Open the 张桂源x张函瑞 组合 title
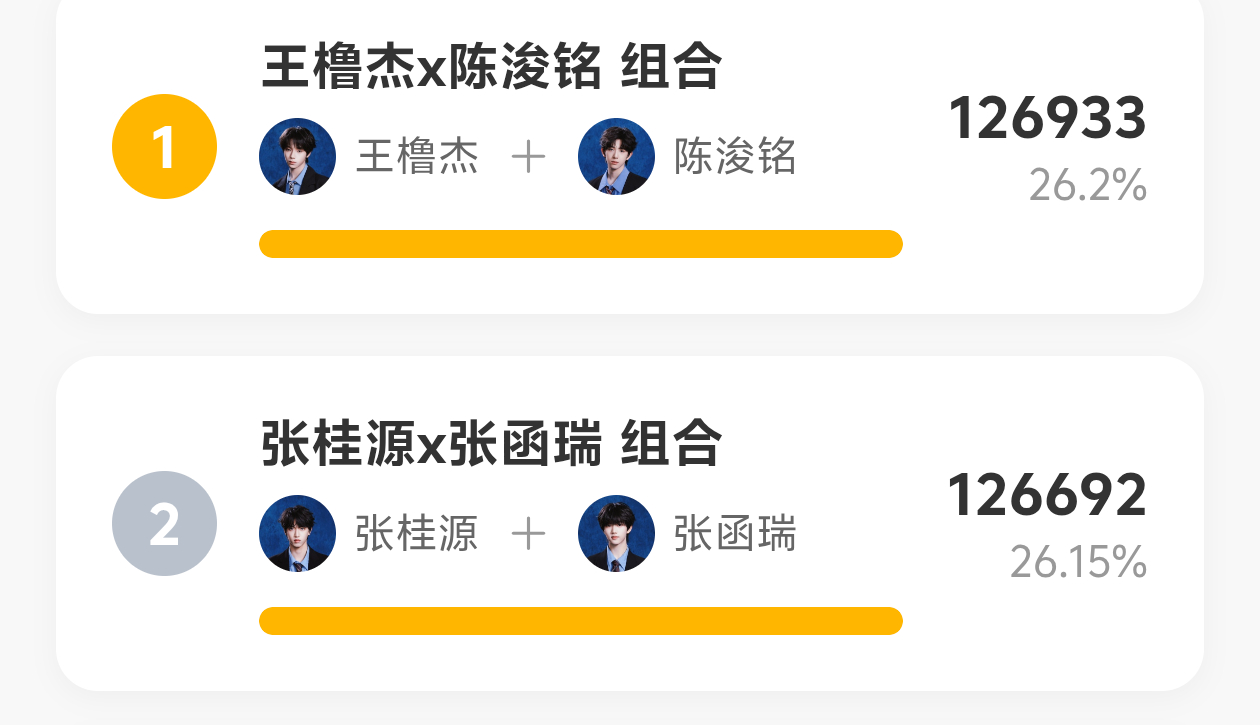The height and width of the screenshot is (725, 1260). click(x=491, y=444)
